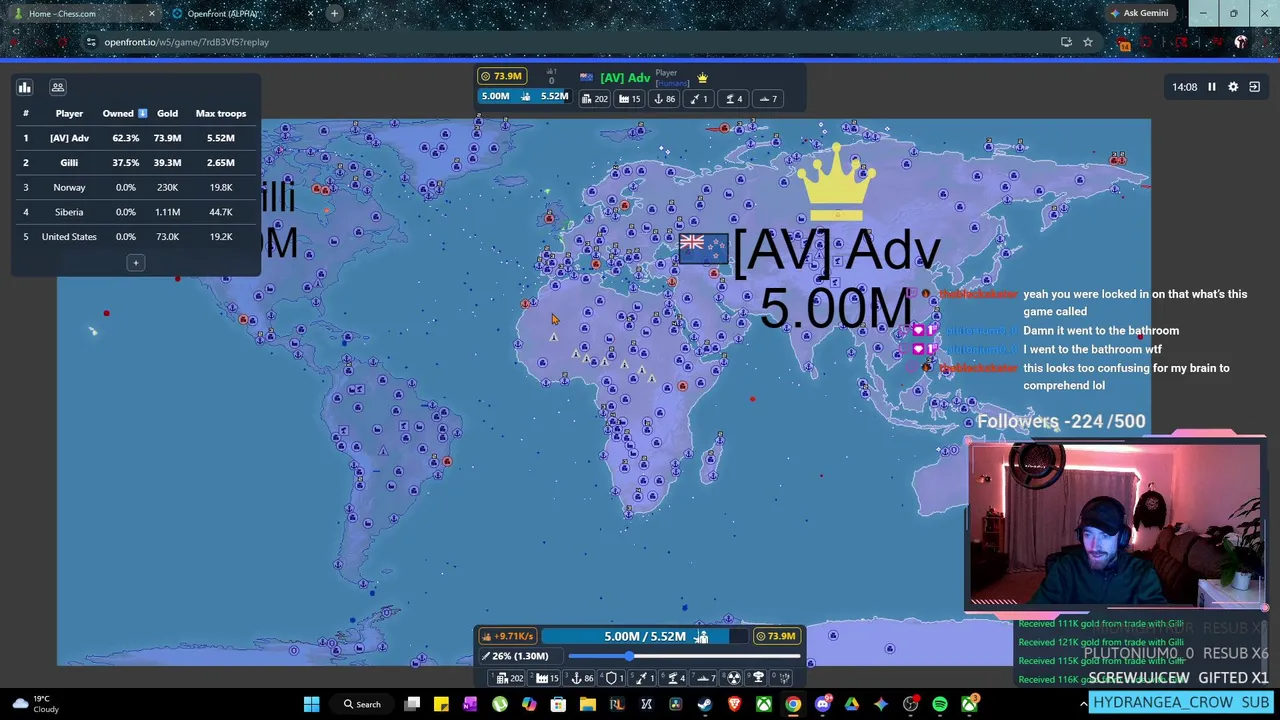
Task: Sort leaderboard by Gold column
Action: pos(167,113)
